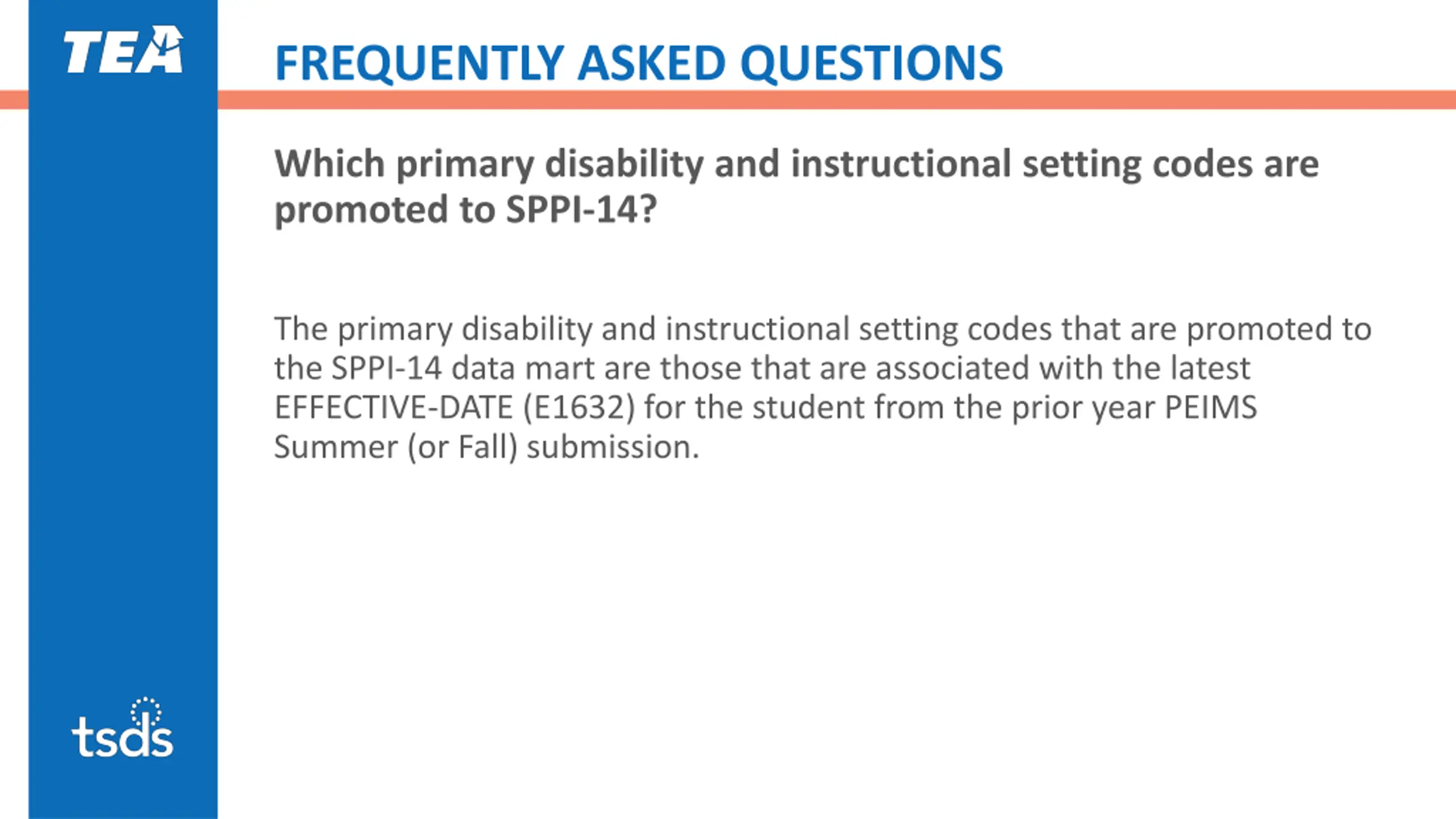Click the orange horizontal divider bar

tap(837, 100)
